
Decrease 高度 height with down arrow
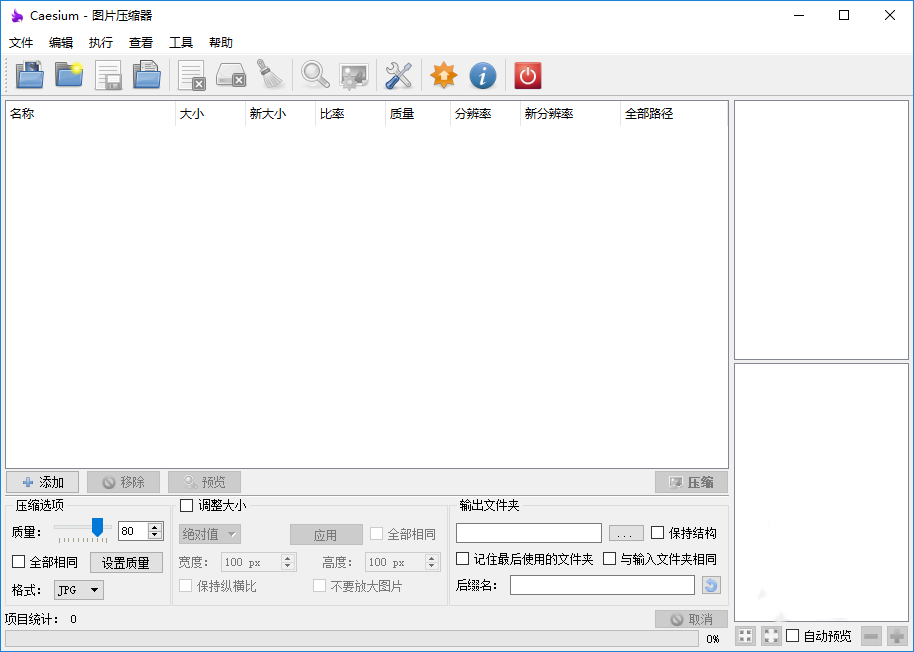[431, 566]
